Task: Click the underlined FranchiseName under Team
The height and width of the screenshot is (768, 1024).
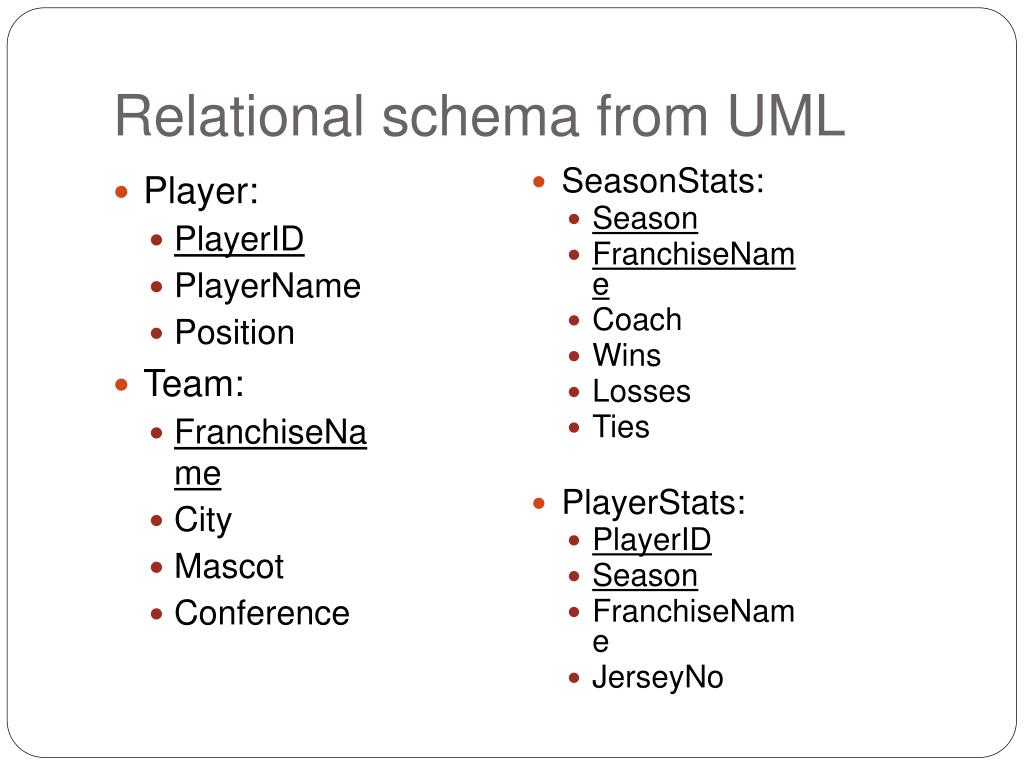Action: point(270,452)
